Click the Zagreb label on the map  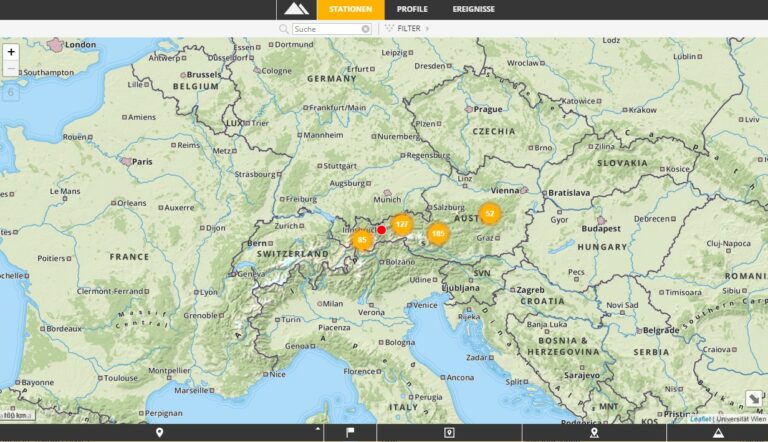click(530, 290)
